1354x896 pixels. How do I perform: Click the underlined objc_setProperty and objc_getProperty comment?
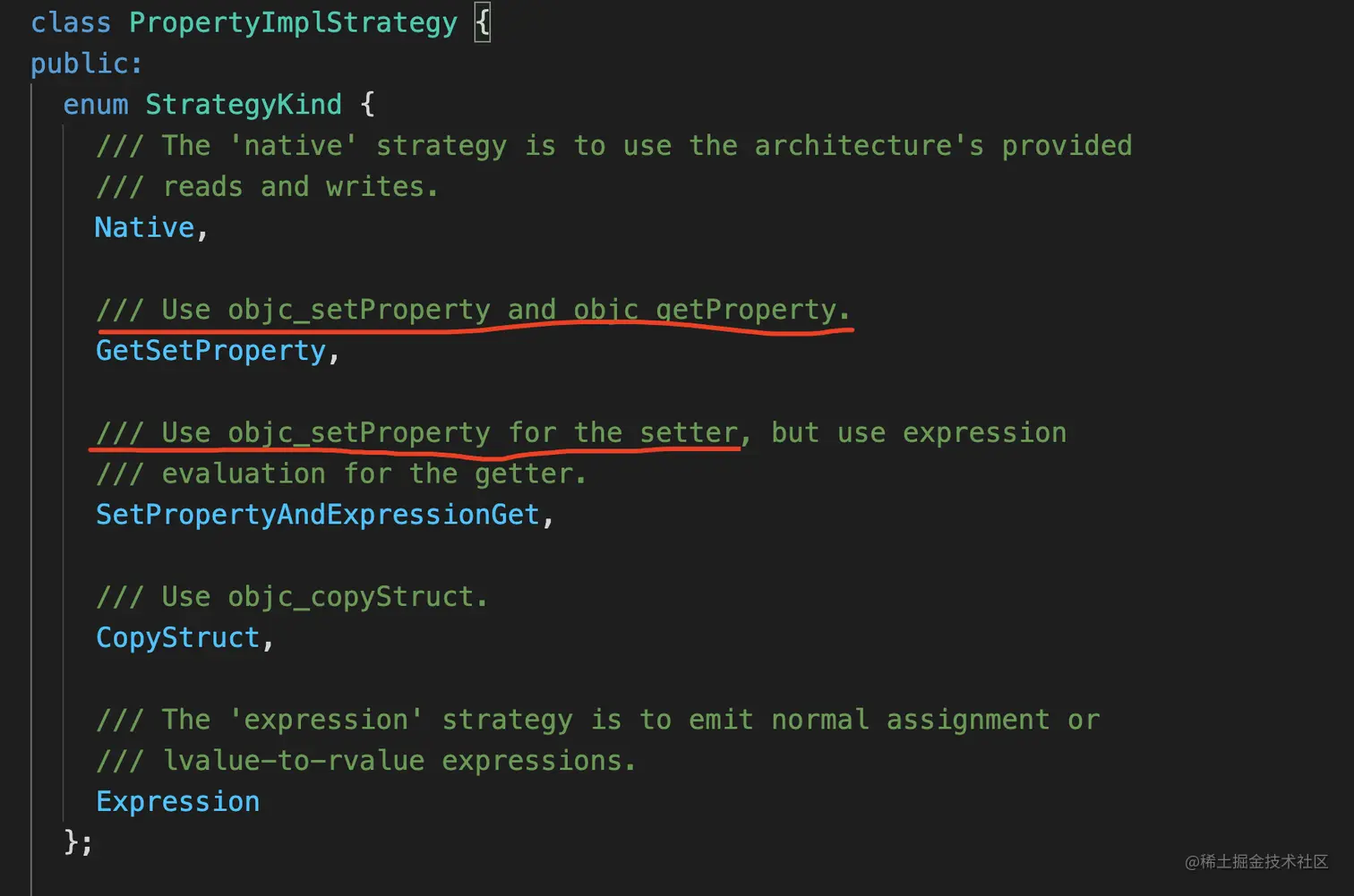click(473, 310)
